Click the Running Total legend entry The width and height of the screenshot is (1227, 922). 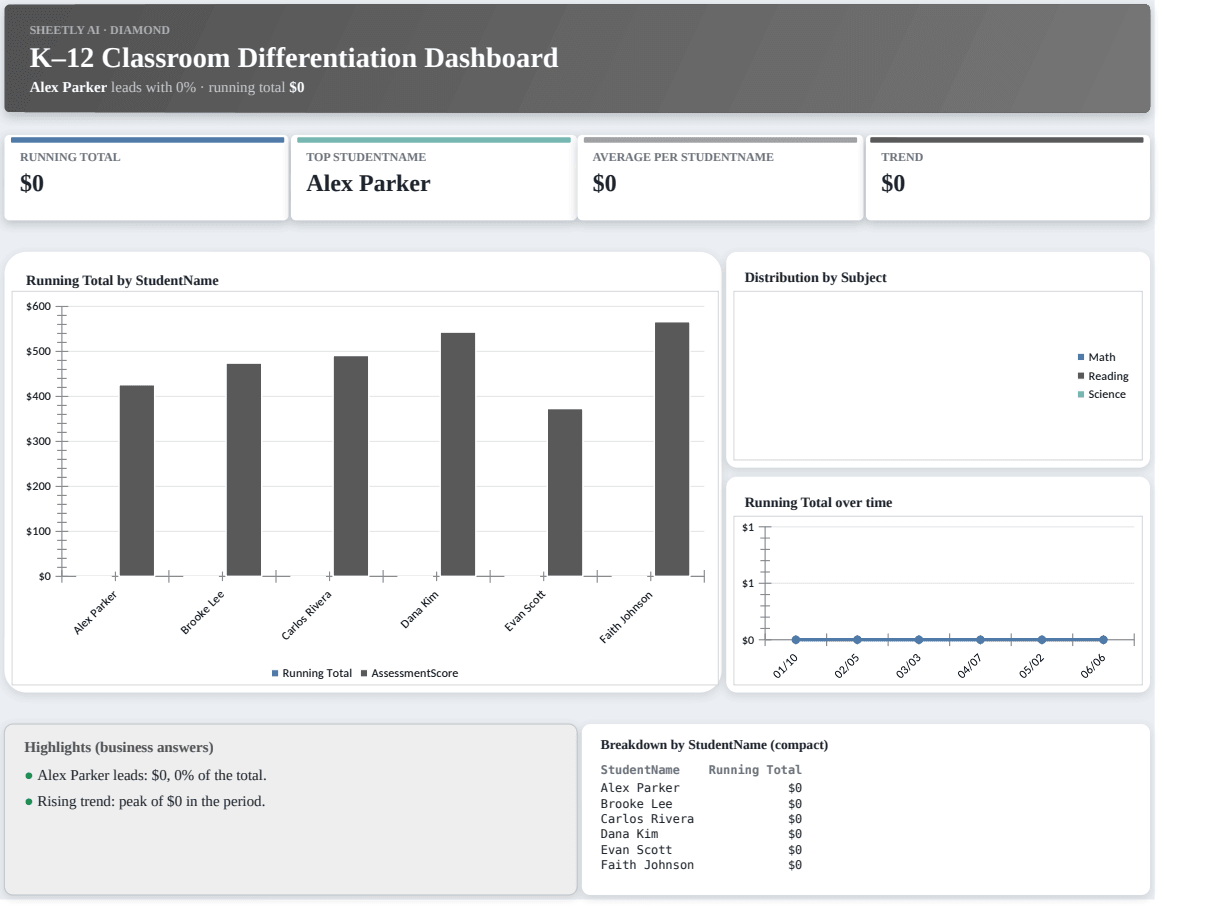(x=312, y=673)
